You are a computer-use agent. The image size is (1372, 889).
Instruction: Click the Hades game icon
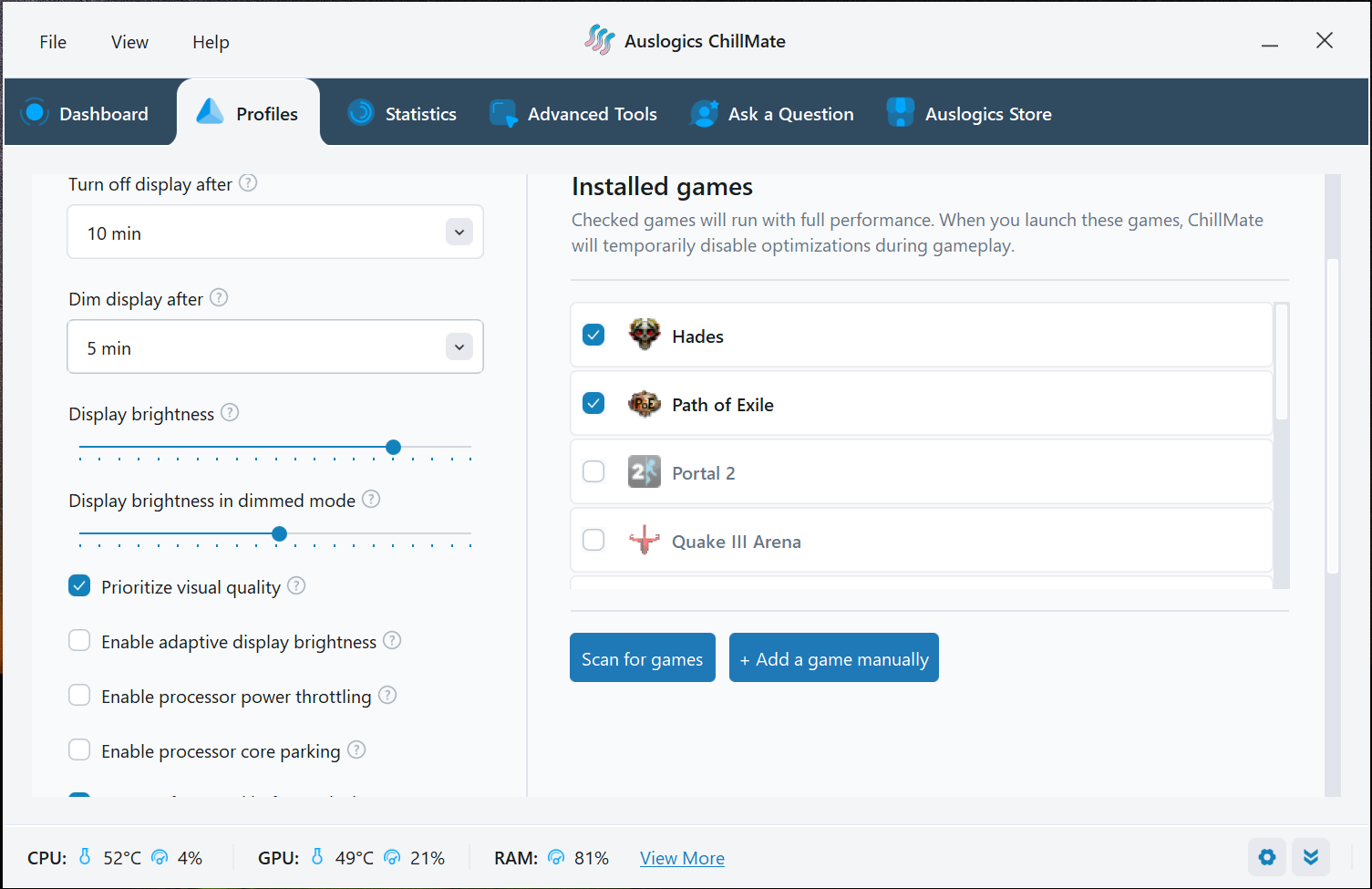[645, 336]
